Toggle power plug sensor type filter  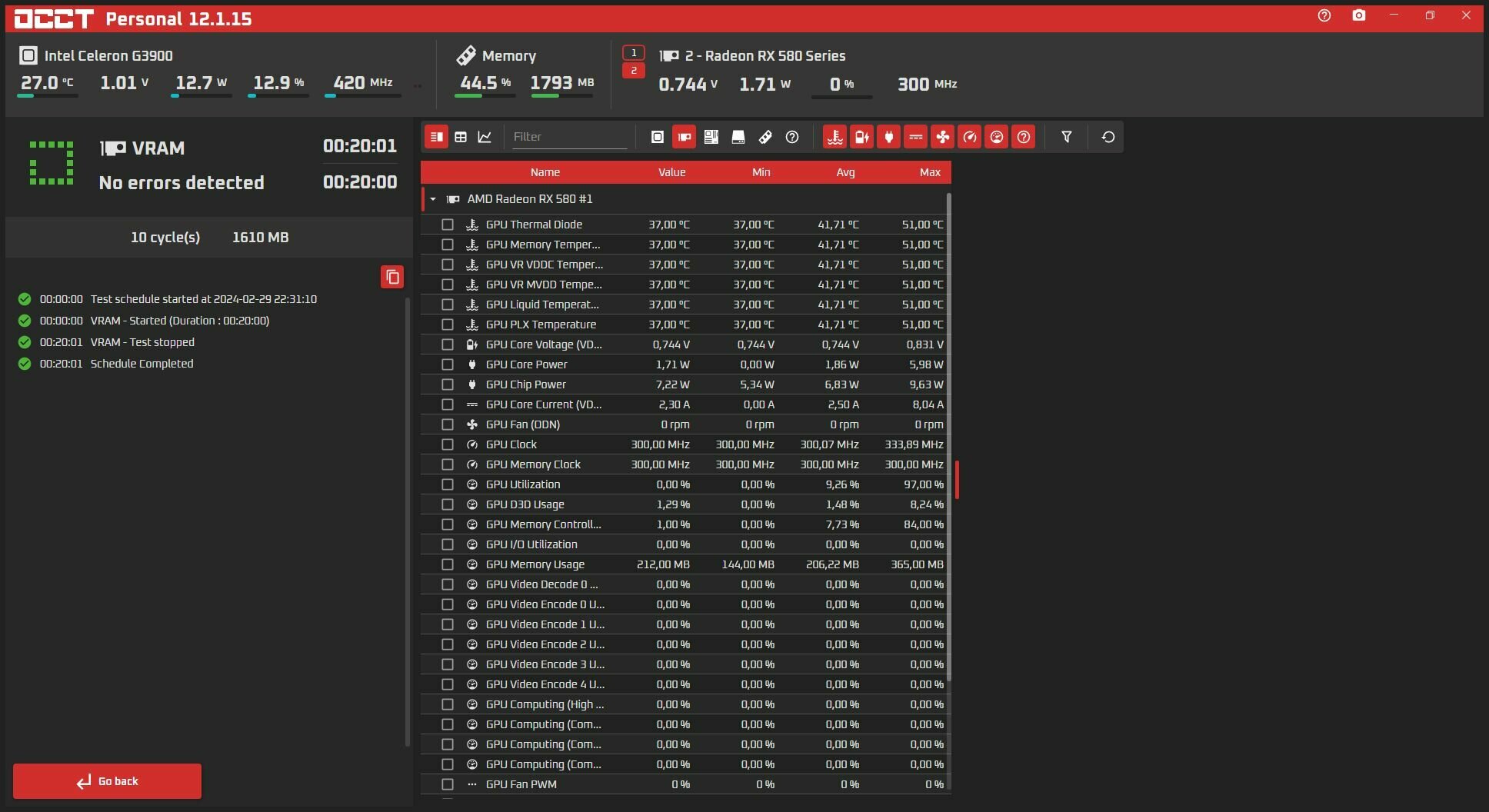(888, 137)
